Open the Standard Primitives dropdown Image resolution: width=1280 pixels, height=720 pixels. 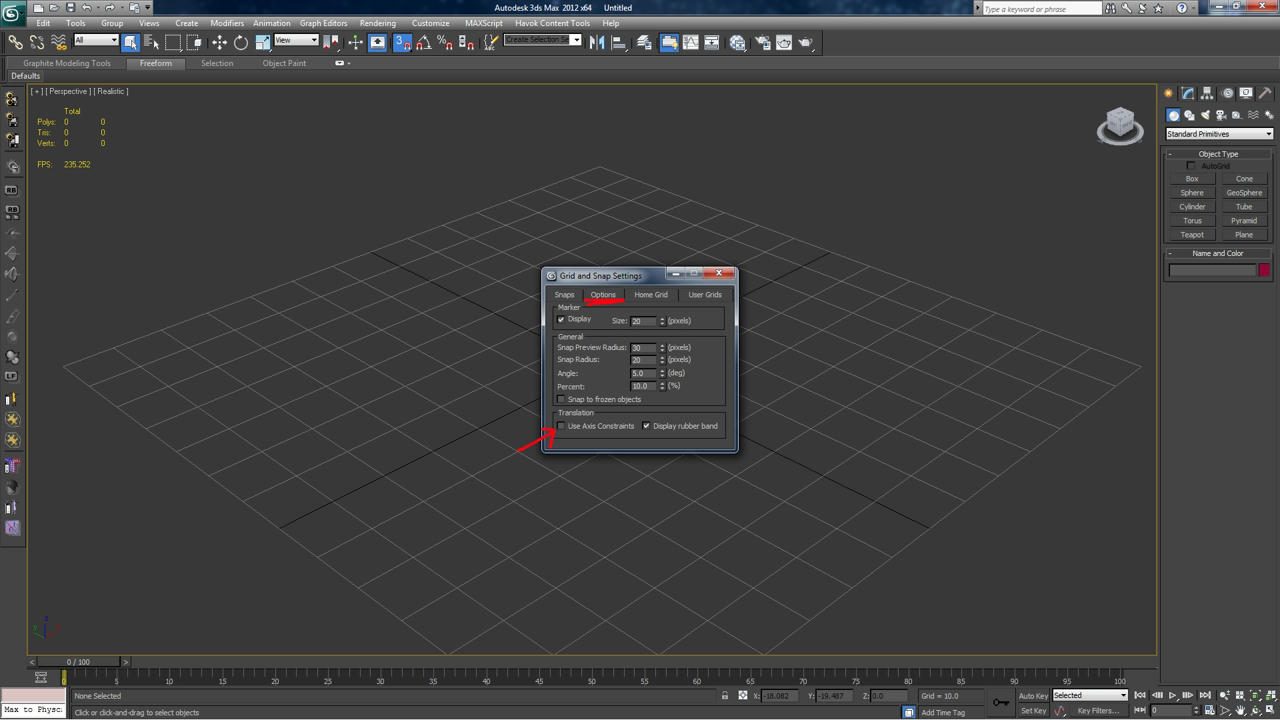pyautogui.click(x=1219, y=134)
